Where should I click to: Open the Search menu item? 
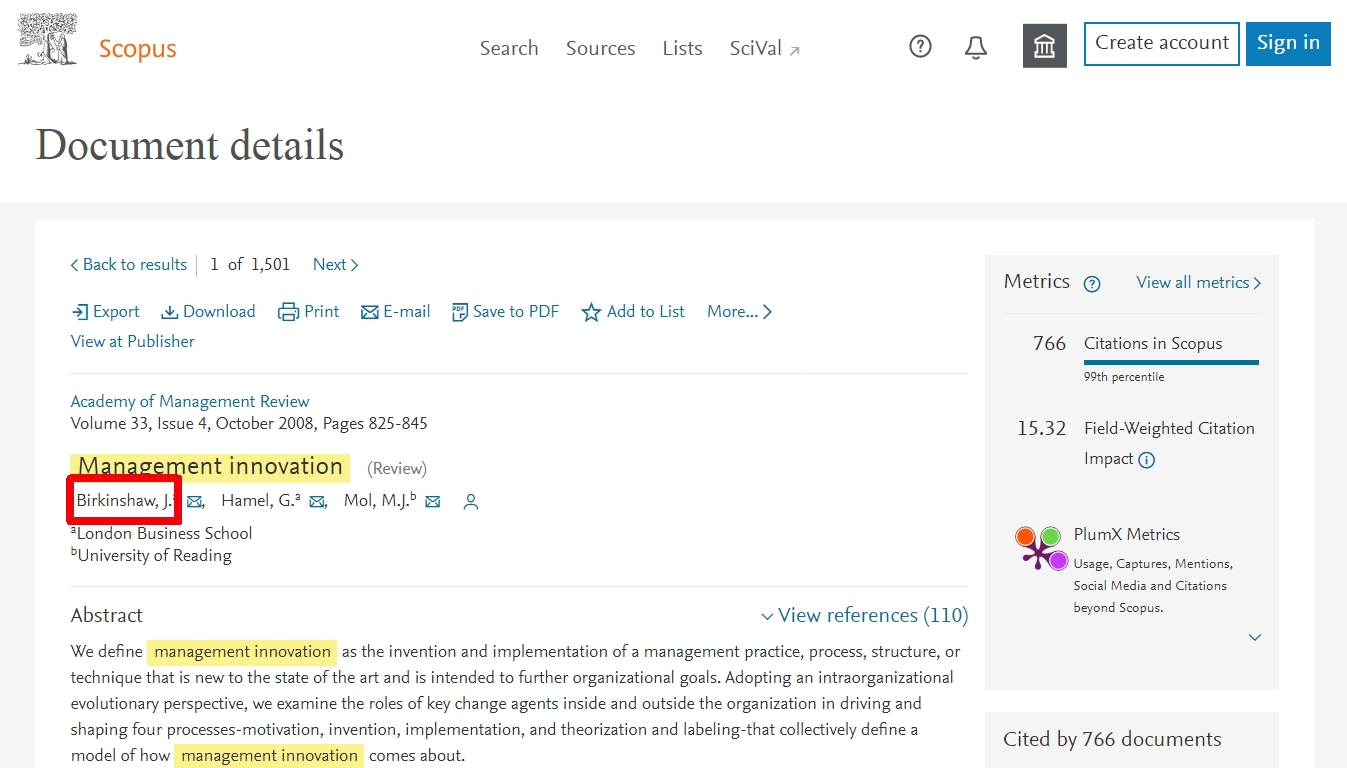click(x=509, y=48)
